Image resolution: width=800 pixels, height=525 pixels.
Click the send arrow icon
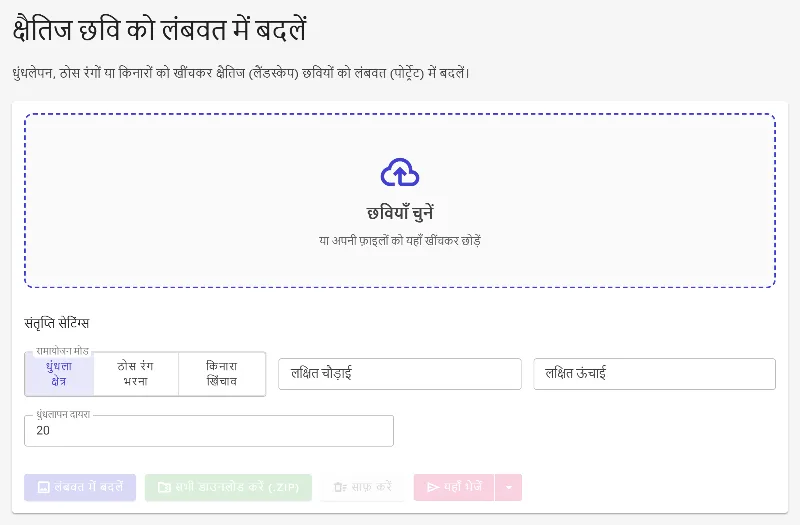coord(433,487)
